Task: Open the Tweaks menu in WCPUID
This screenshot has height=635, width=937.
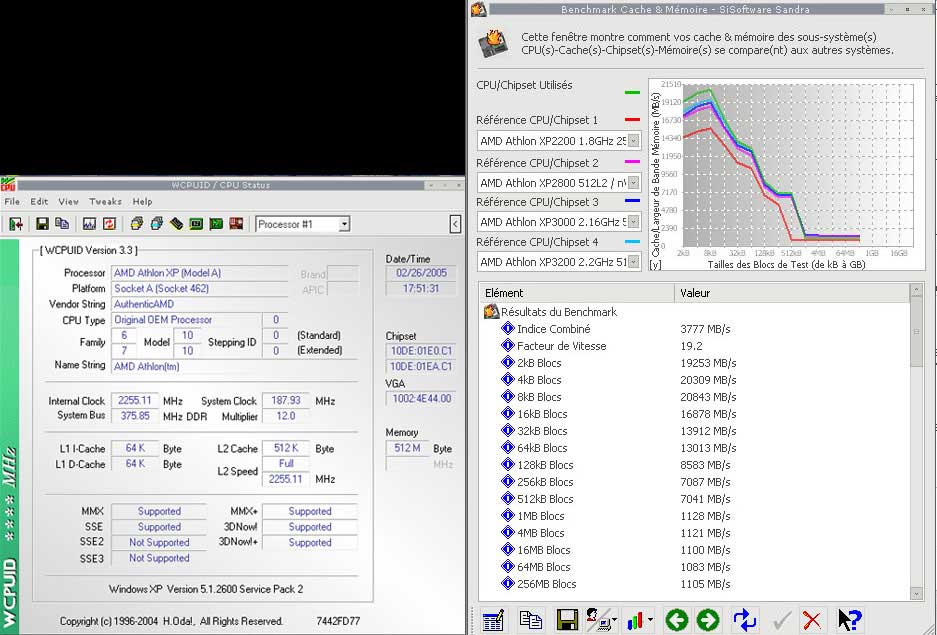Action: 105,201
